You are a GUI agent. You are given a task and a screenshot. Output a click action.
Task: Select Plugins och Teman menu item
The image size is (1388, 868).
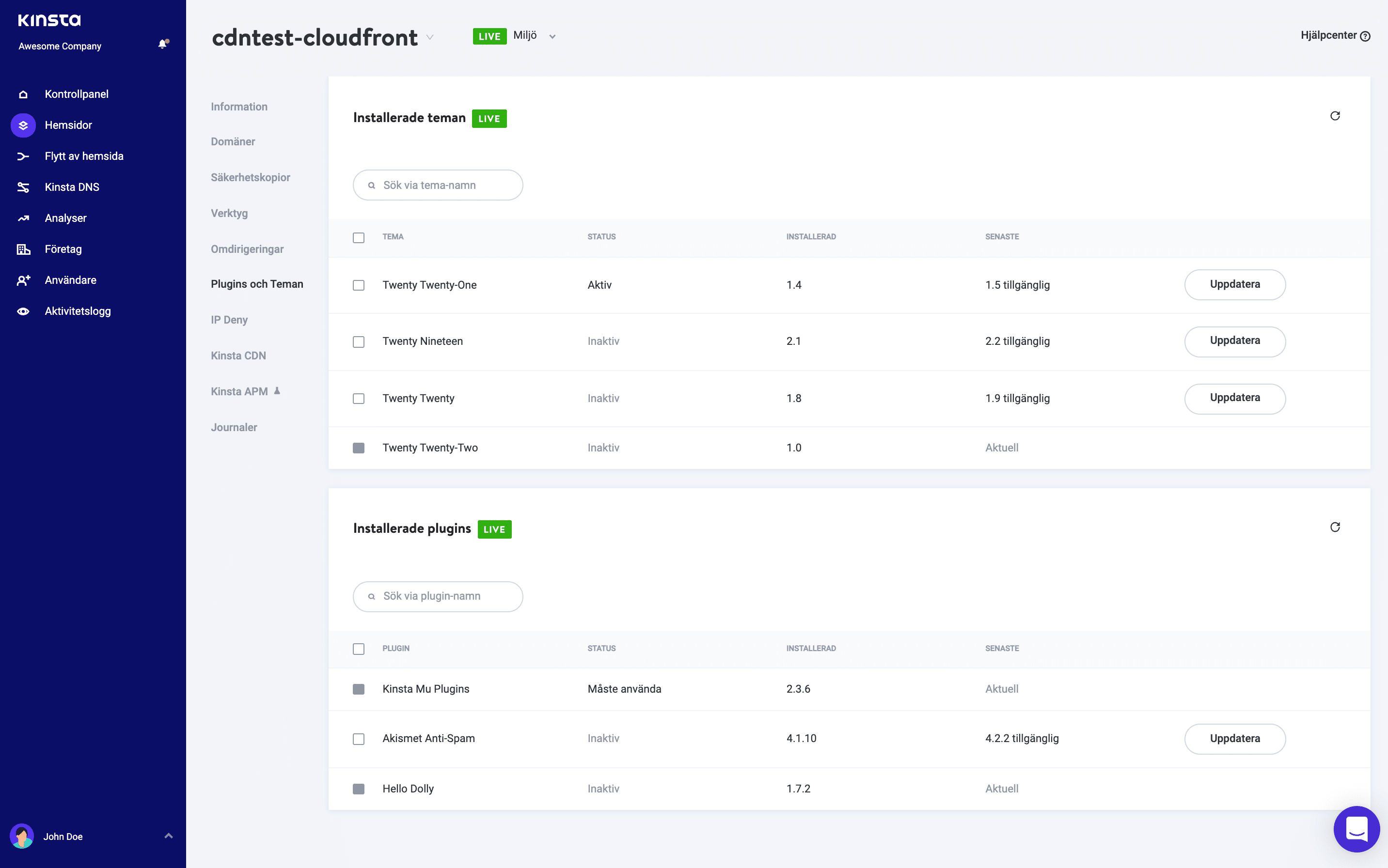pyautogui.click(x=256, y=284)
